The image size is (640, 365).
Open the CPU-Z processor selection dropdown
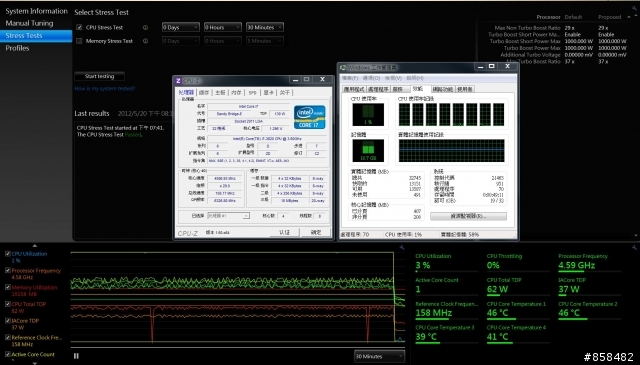[x=228, y=216]
